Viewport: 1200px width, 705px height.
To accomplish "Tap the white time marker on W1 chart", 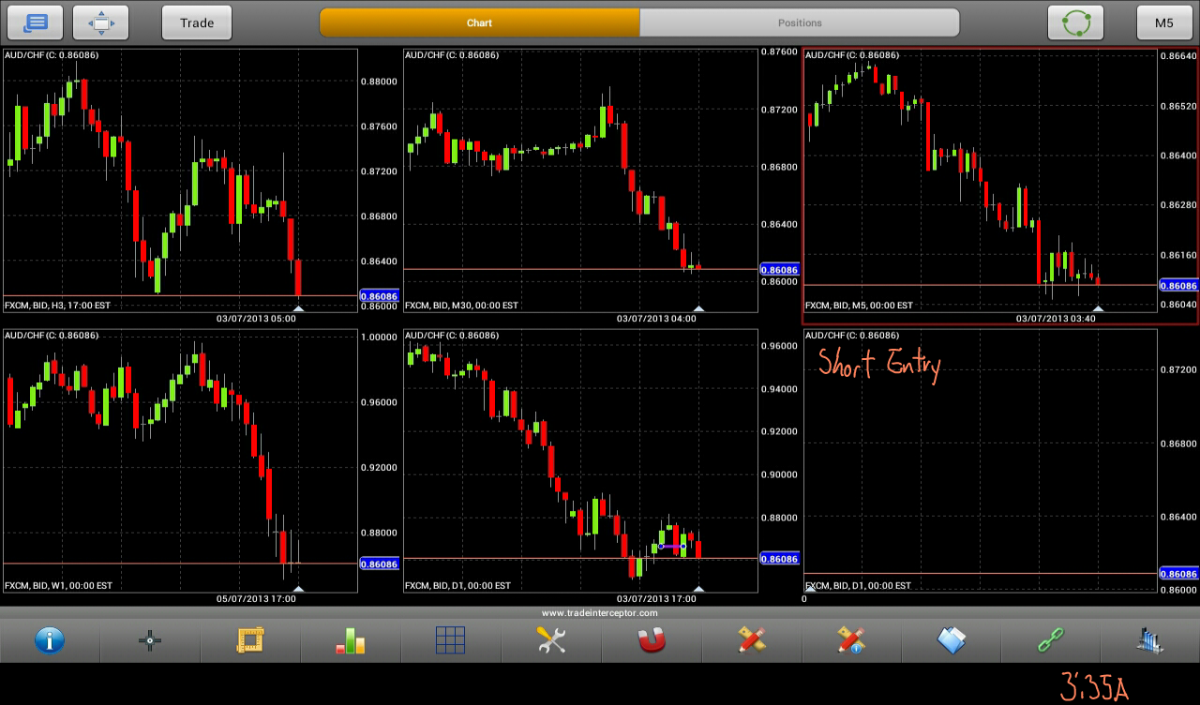I will click(298, 589).
